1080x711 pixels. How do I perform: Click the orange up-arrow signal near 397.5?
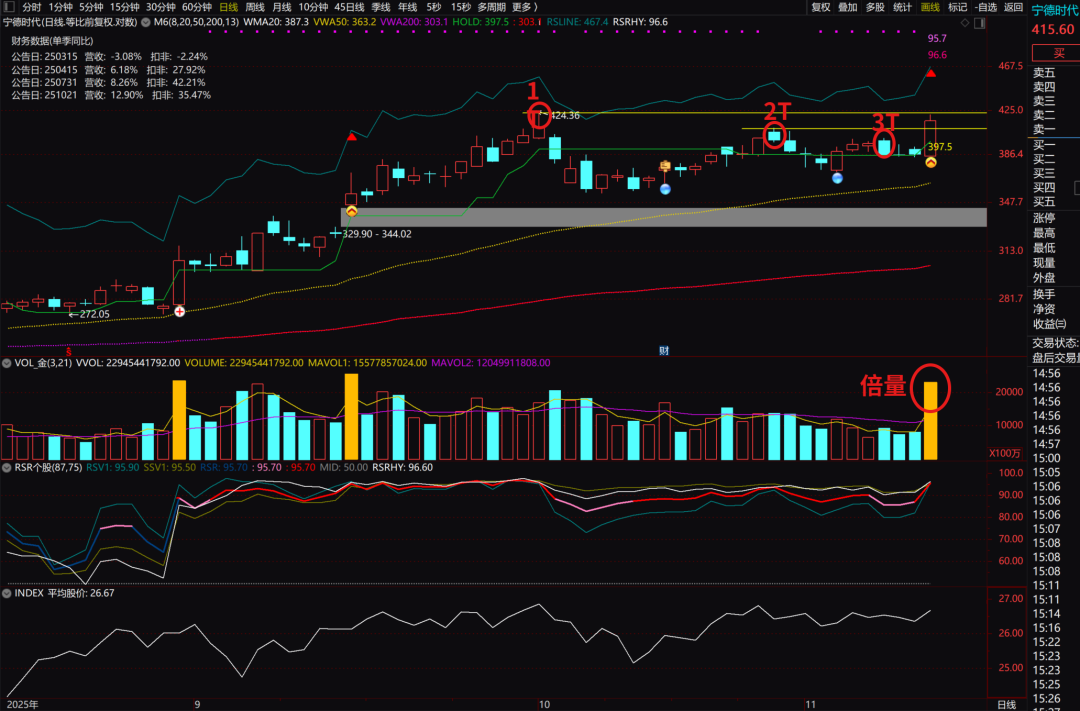[x=931, y=163]
